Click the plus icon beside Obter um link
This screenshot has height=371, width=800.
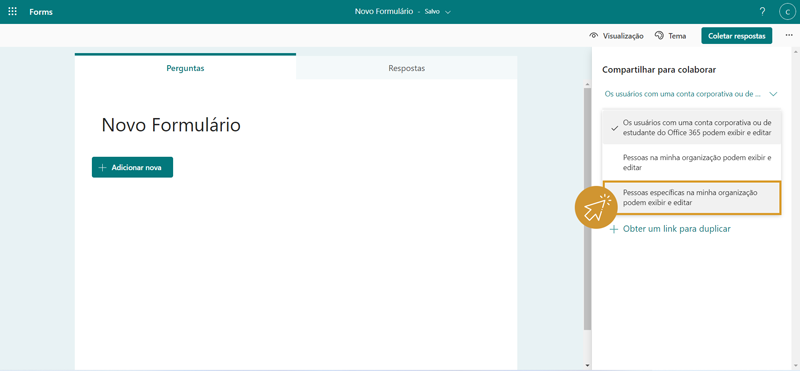pos(614,229)
